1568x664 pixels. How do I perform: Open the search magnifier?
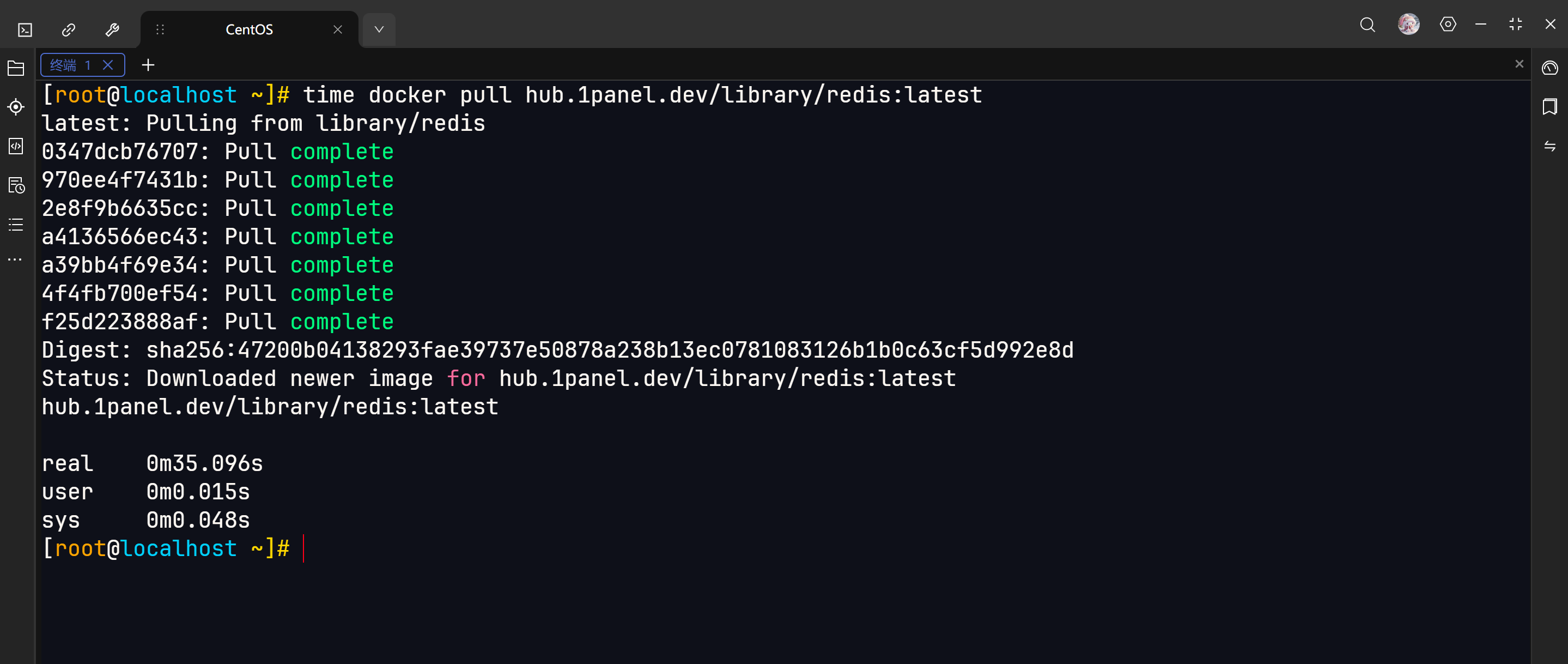tap(1367, 25)
